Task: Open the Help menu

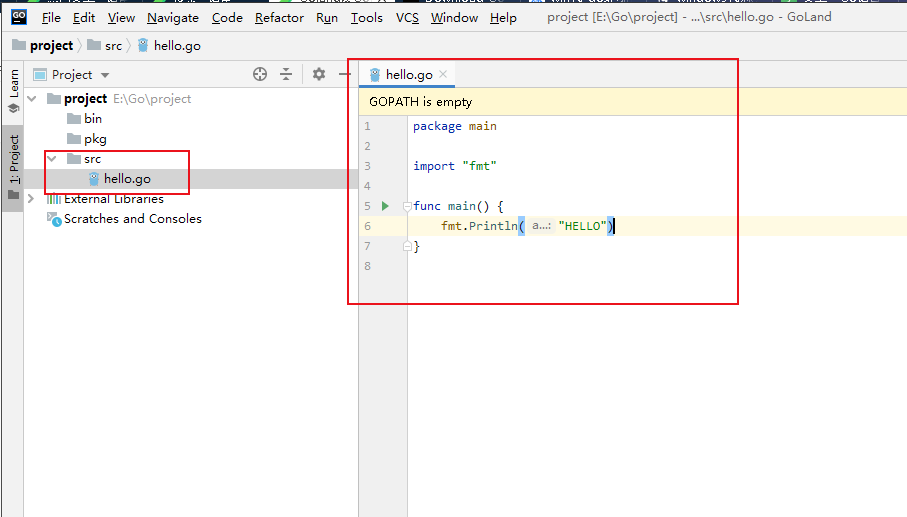Action: 503,18
